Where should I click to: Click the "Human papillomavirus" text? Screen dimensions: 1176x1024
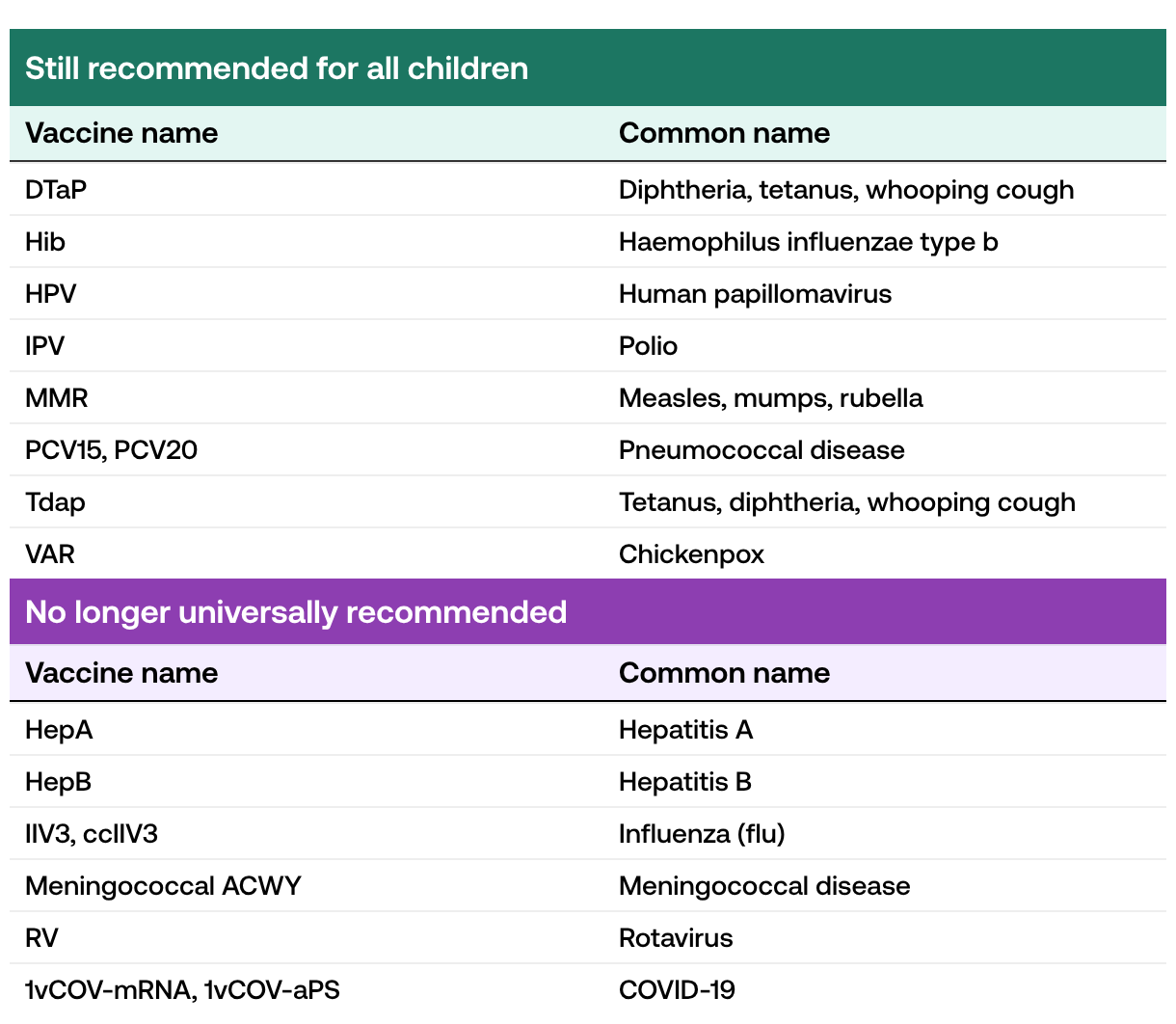(755, 294)
